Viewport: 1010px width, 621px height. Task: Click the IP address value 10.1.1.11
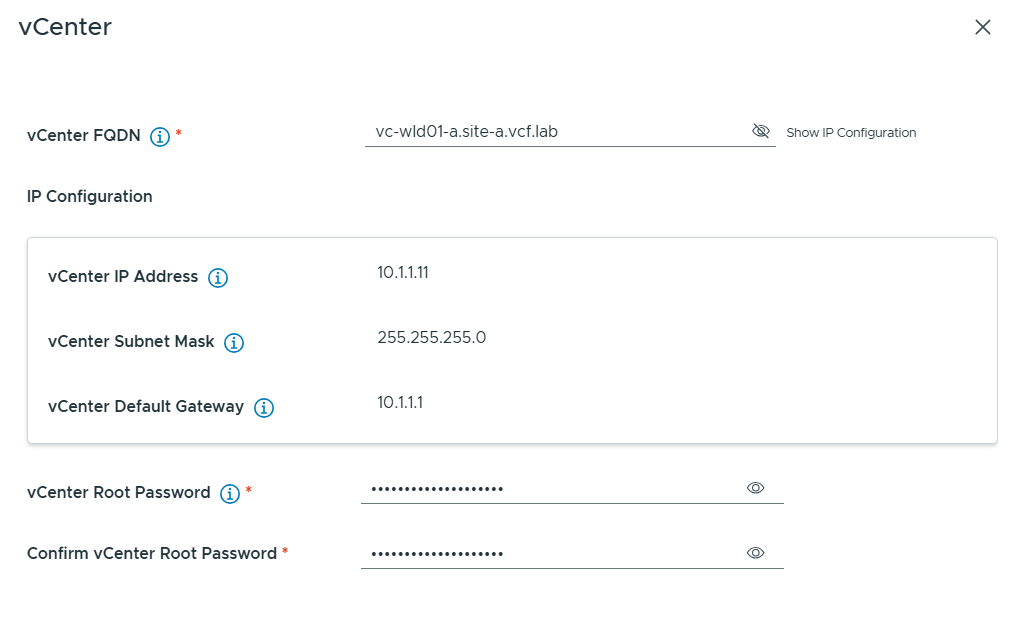[403, 272]
